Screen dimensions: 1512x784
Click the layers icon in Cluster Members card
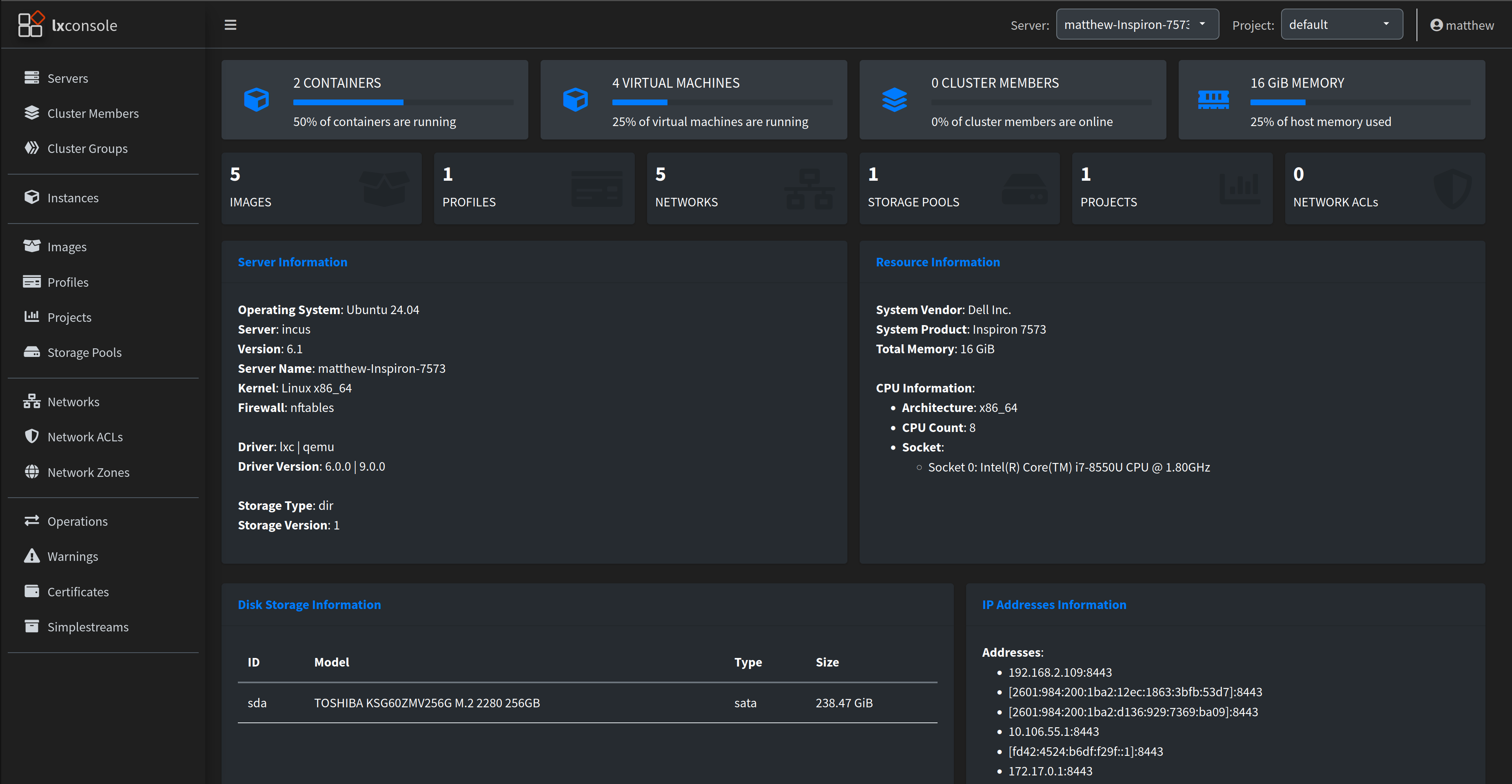click(x=895, y=100)
